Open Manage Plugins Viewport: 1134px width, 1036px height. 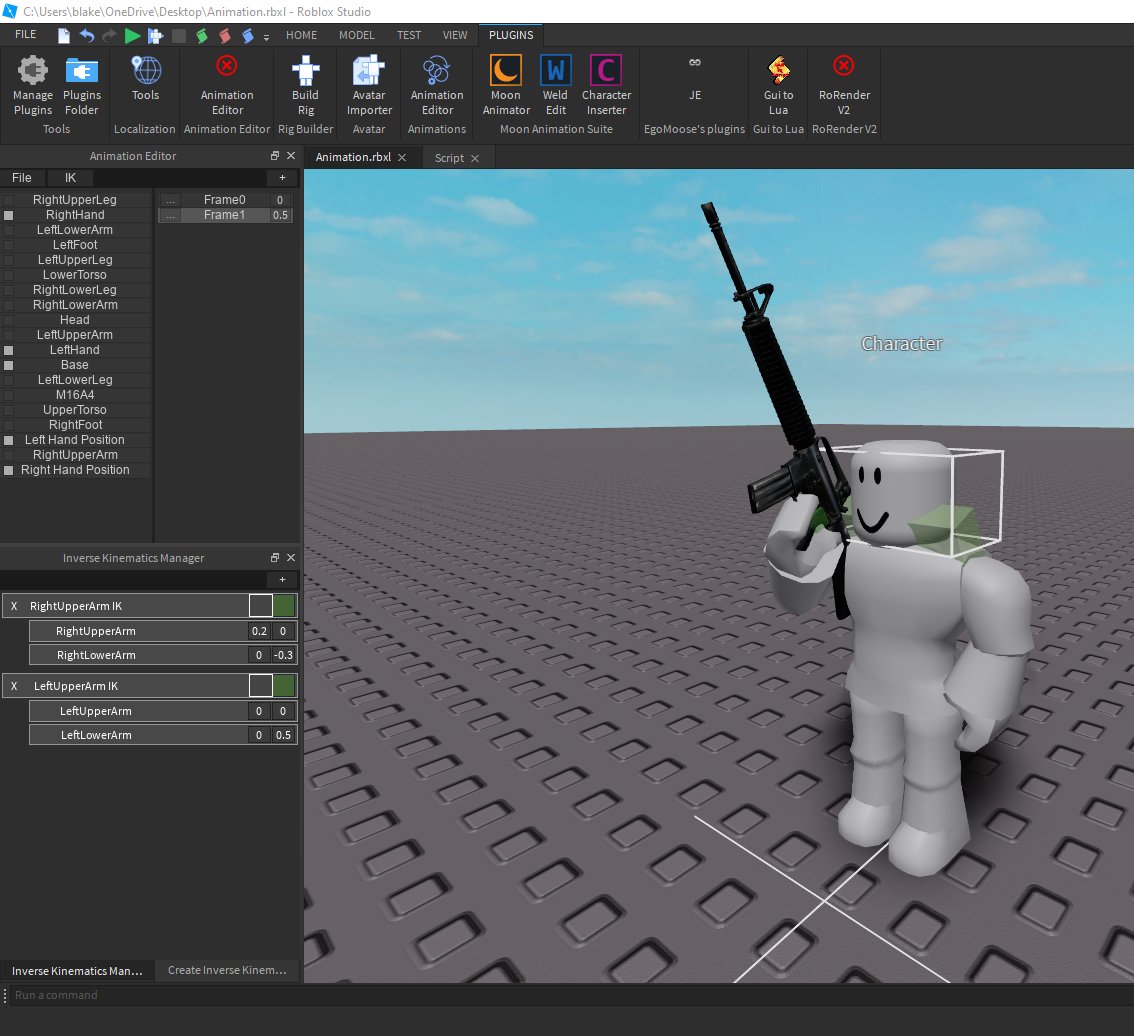33,85
